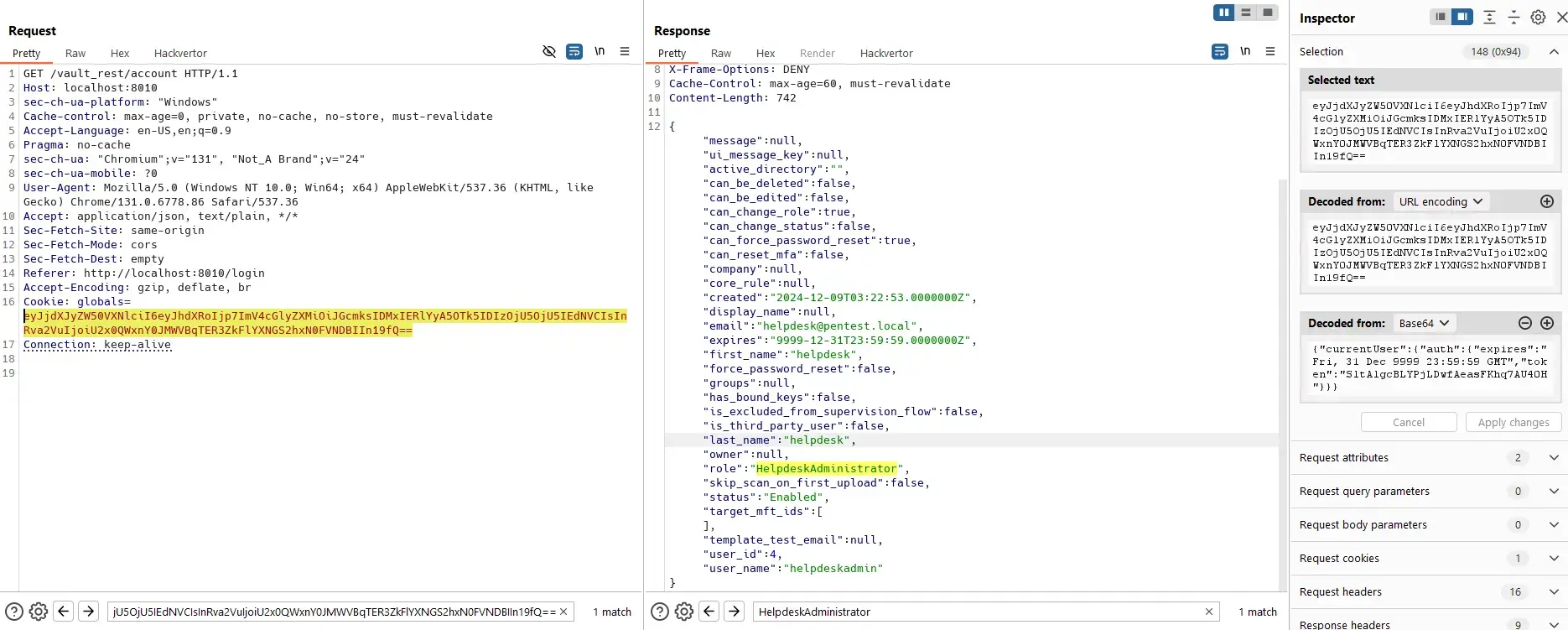
Task: Go to previous match in Request search
Action: [x=63, y=612]
